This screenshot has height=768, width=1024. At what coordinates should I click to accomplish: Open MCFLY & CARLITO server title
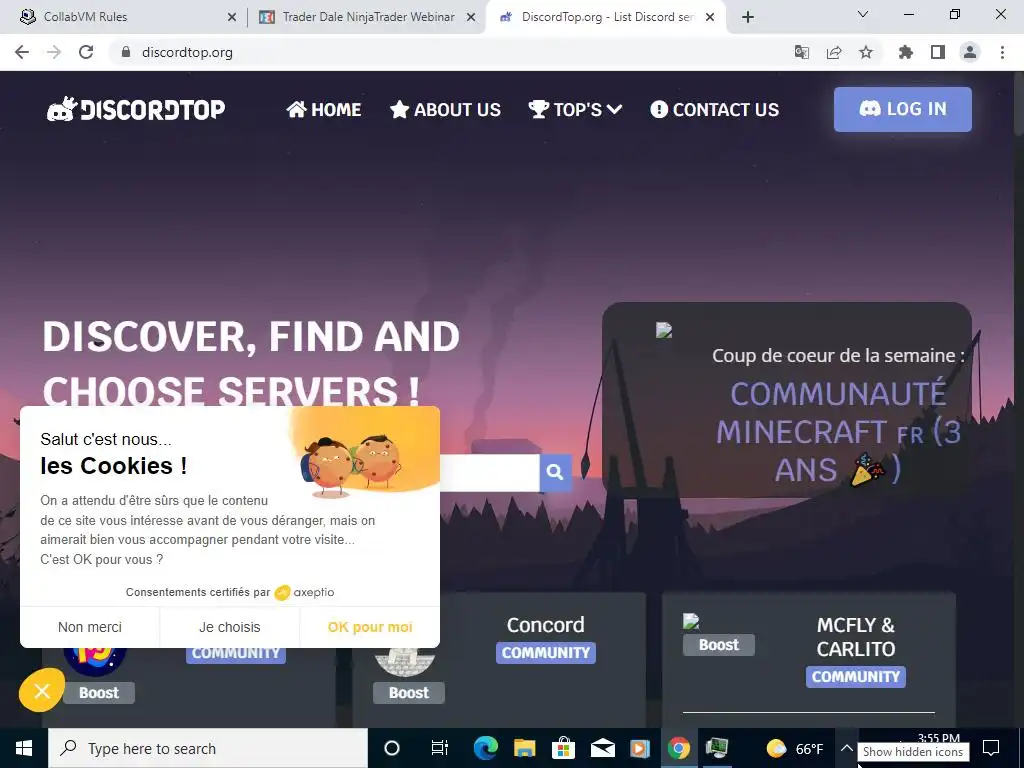coord(856,637)
